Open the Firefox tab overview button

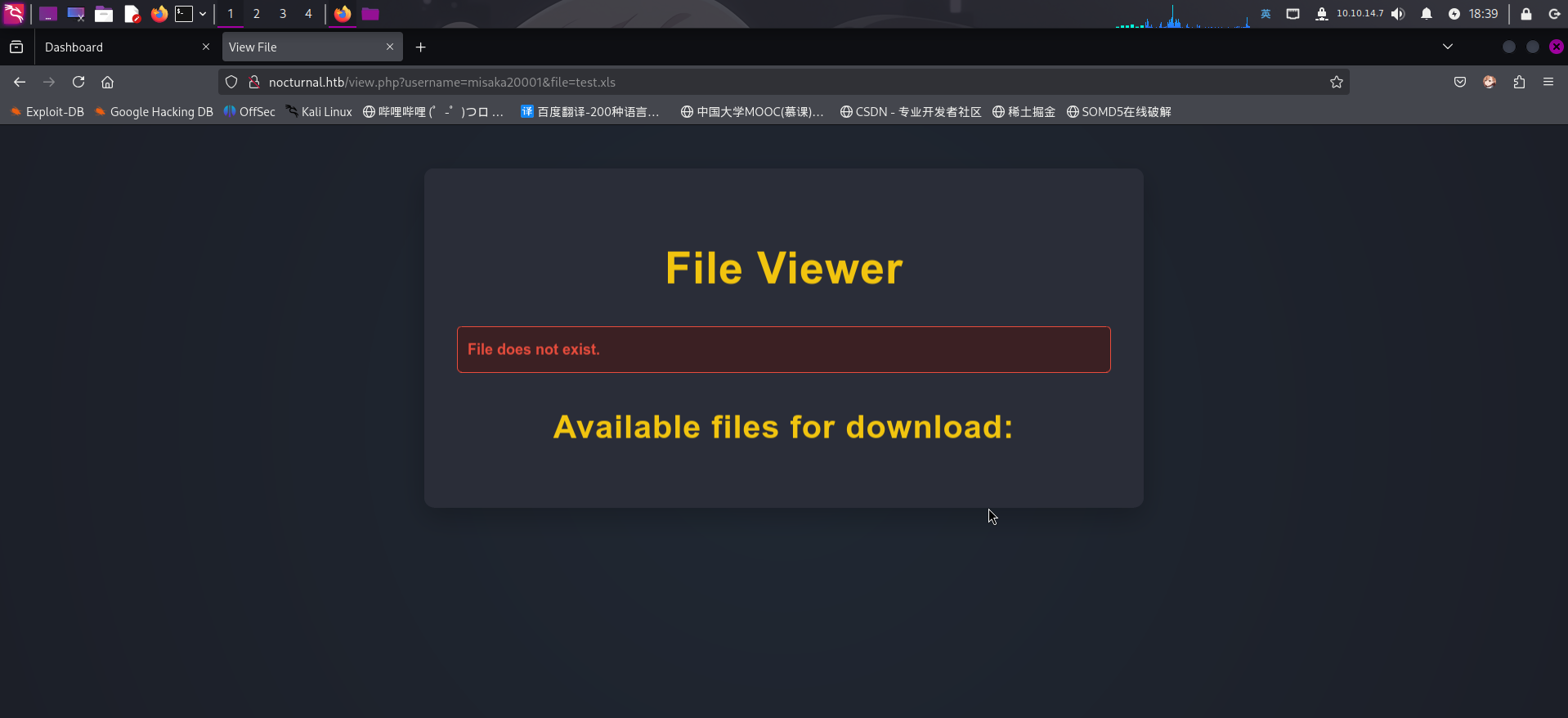pos(16,47)
